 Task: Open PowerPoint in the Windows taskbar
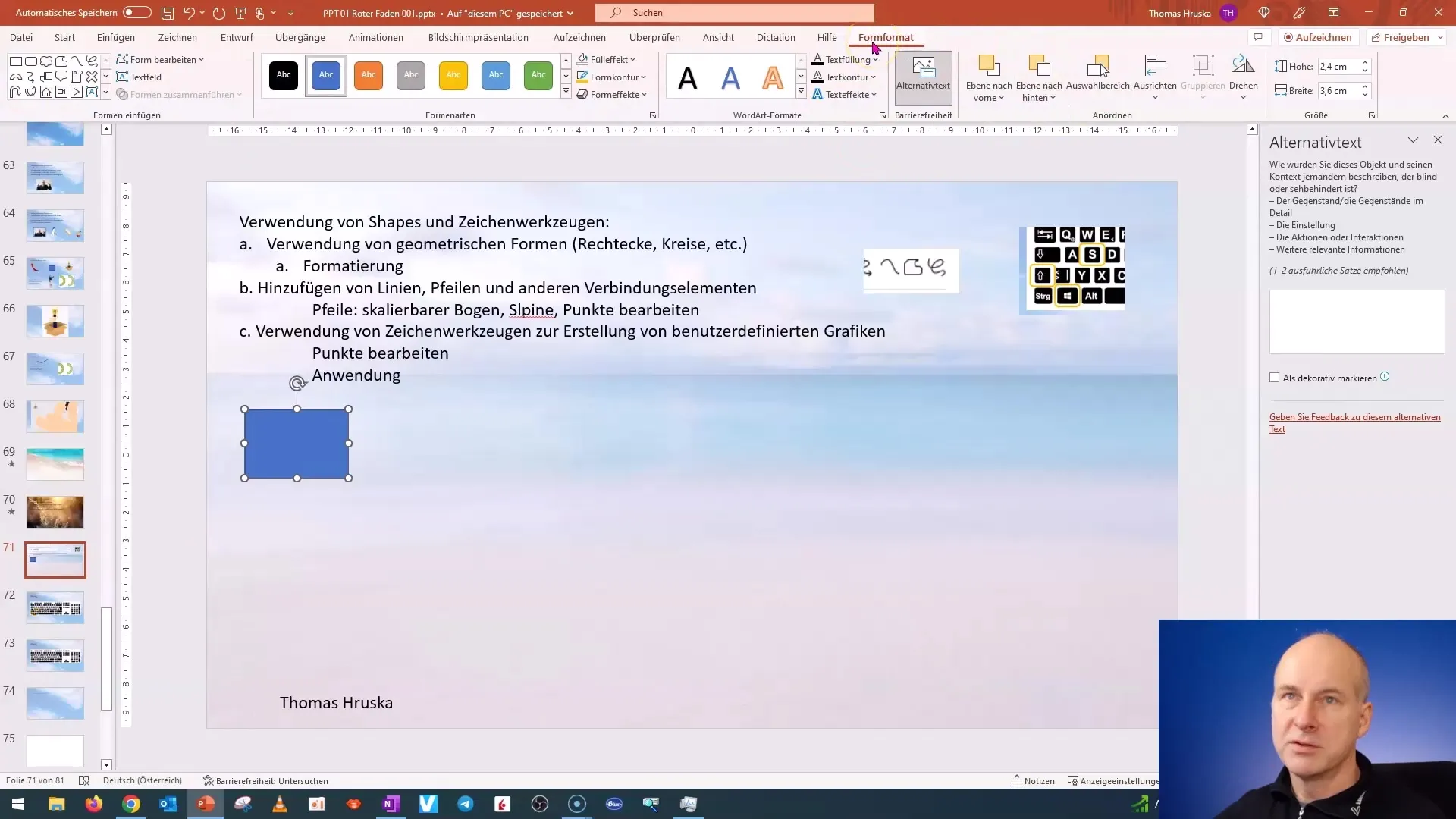click(x=206, y=804)
